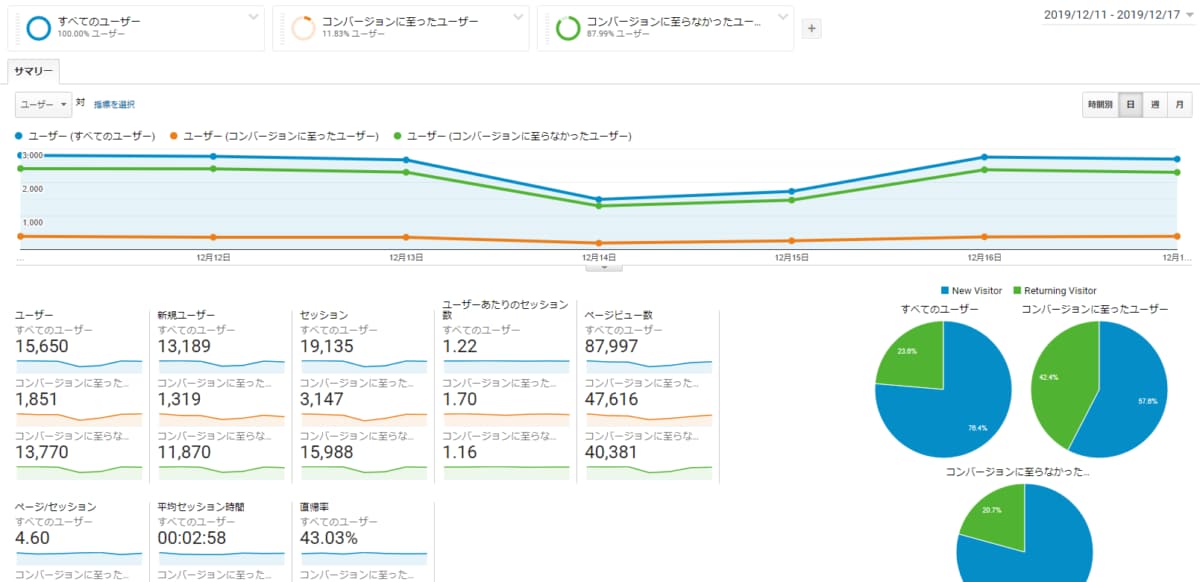1200x582 pixels.
Task: Click the green line point on 12月16日
Action: [985, 170]
